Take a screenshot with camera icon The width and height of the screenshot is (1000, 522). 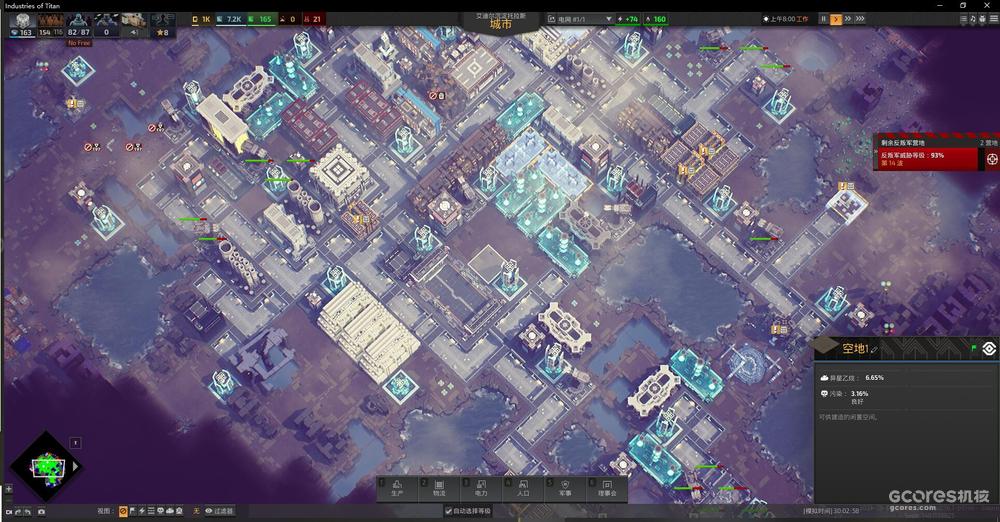pyautogui.click(x=41, y=512)
